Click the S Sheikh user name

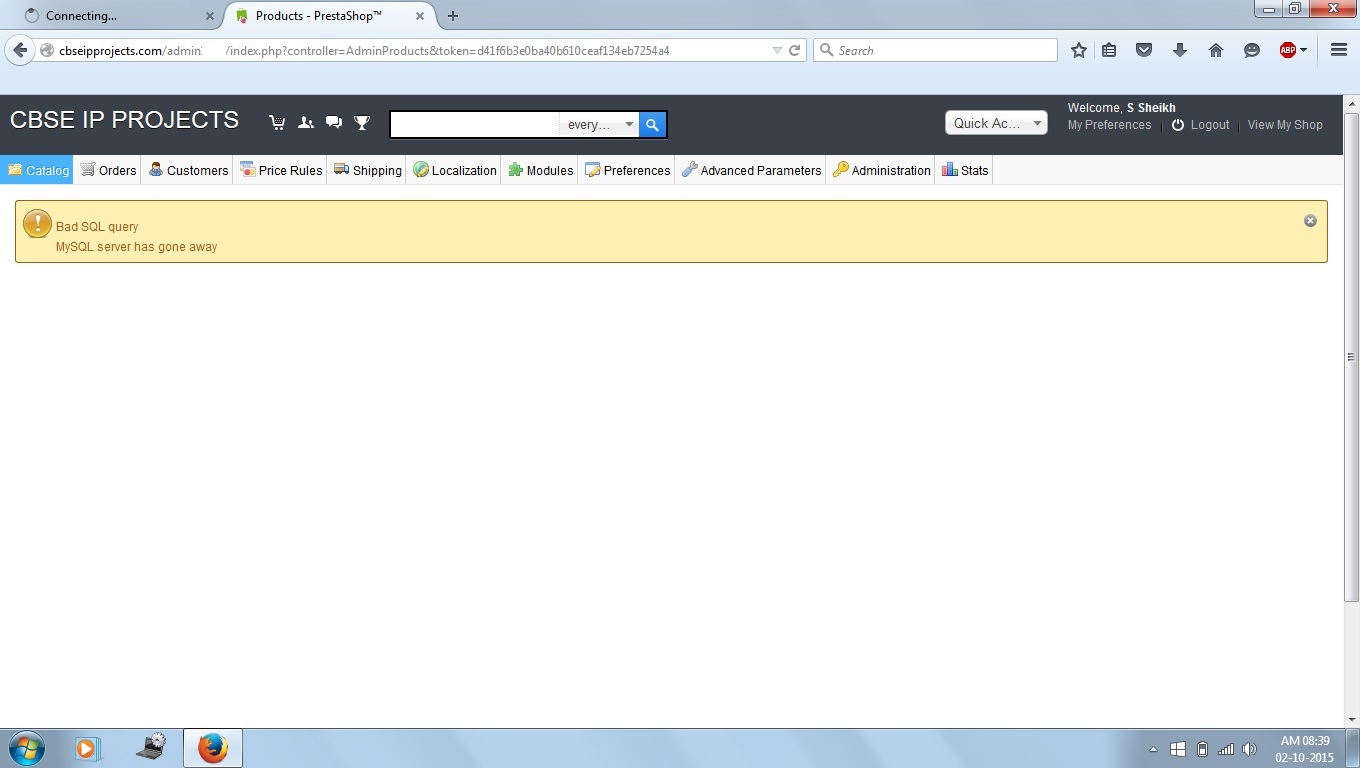[x=1151, y=108]
